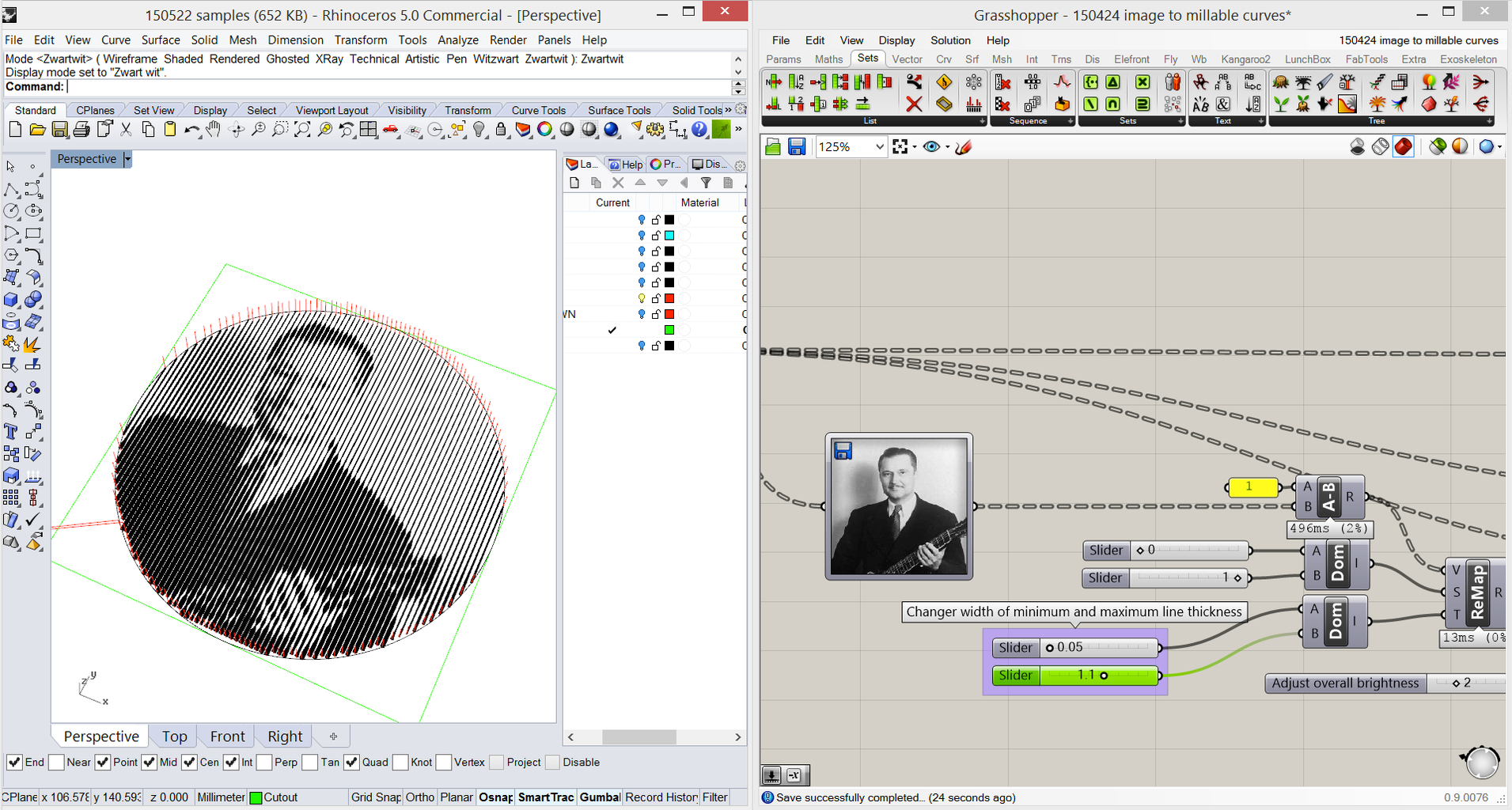Image resolution: width=1512 pixels, height=810 pixels.
Task: Click the Graph Mapper icon in Tree panel
Action: 1346,105
